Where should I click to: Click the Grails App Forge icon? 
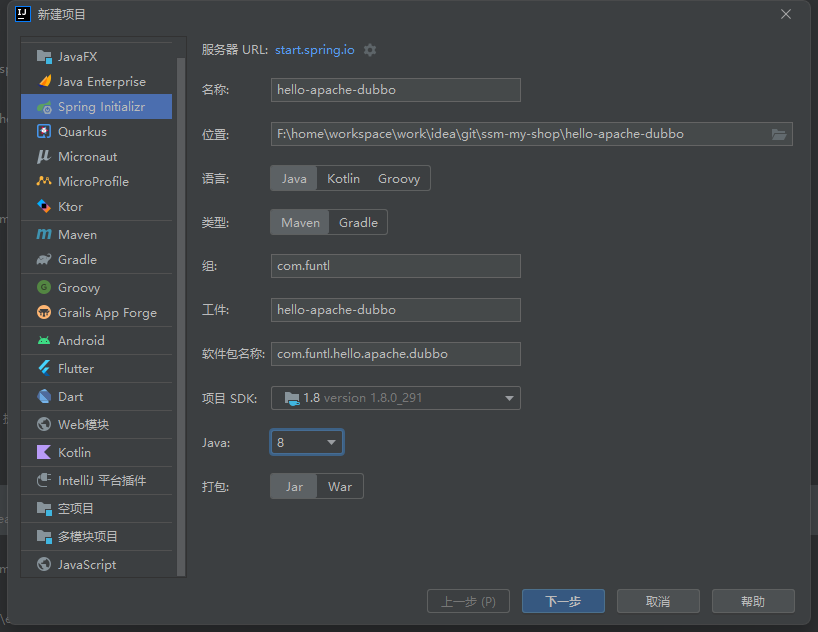[x=44, y=312]
